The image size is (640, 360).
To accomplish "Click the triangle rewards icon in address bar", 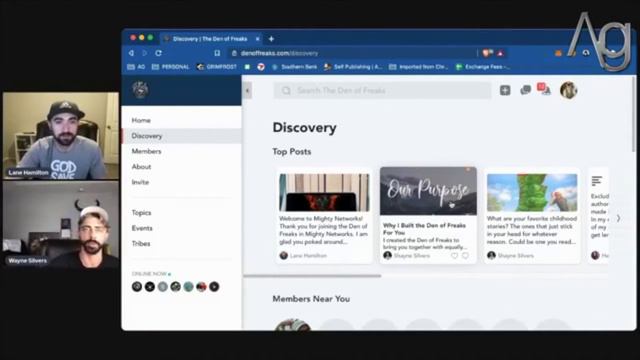I will click(x=500, y=53).
